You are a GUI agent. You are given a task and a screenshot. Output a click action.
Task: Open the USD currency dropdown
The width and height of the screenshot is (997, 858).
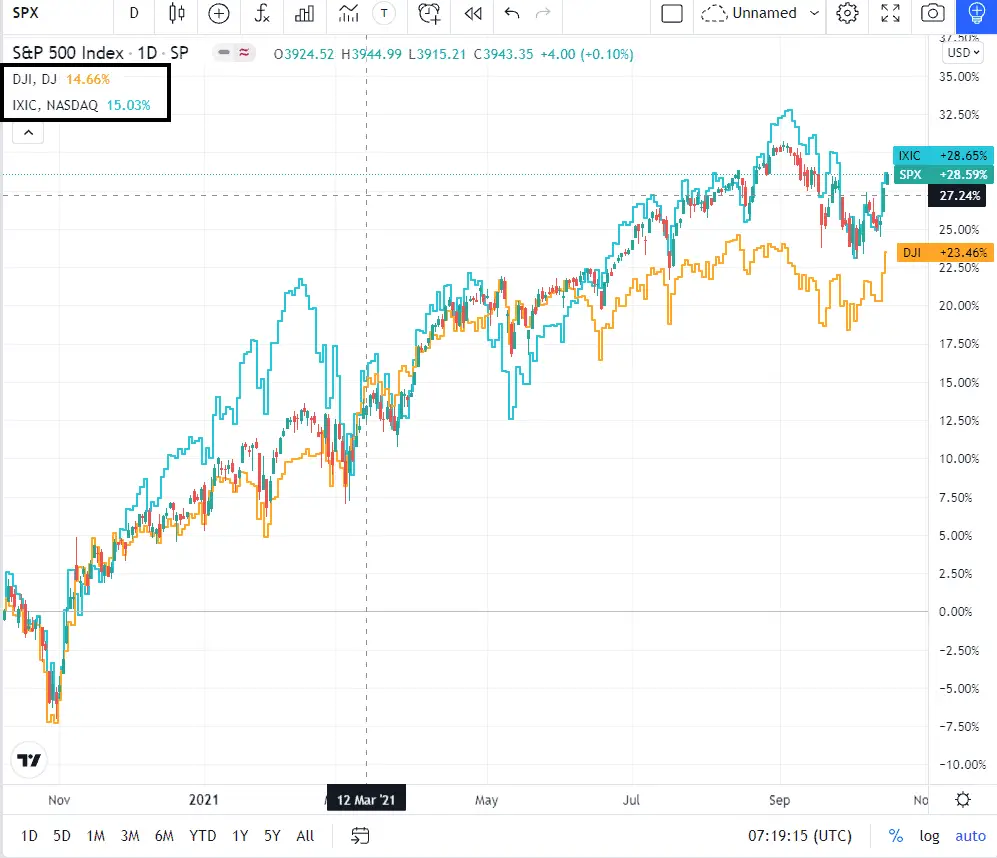point(963,53)
